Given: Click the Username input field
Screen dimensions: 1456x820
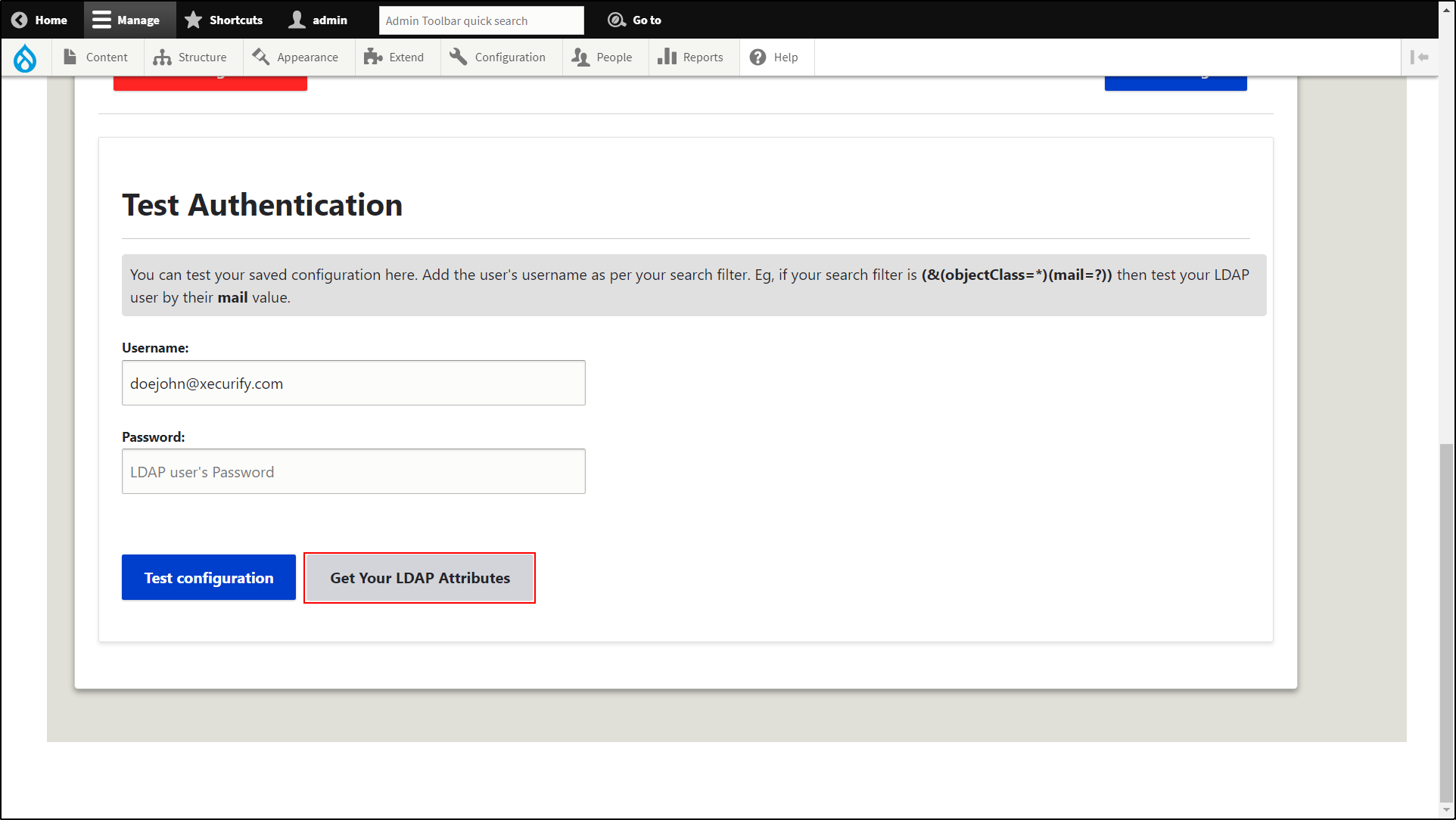Looking at the screenshot, I should pyautogui.click(x=353, y=383).
